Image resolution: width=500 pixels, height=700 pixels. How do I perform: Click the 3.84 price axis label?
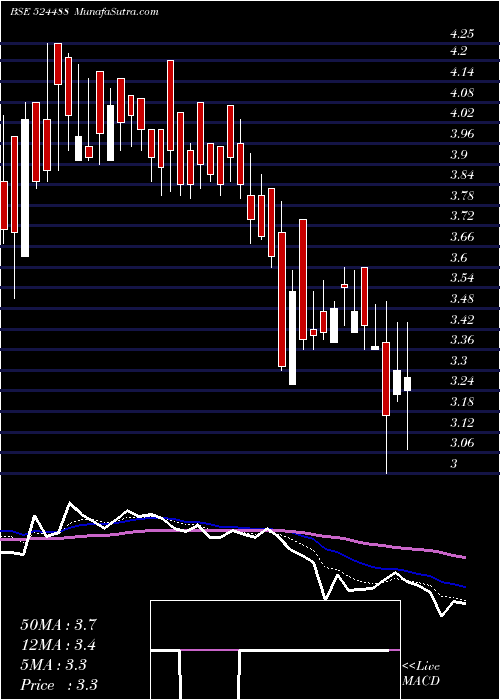pyautogui.click(x=462, y=175)
